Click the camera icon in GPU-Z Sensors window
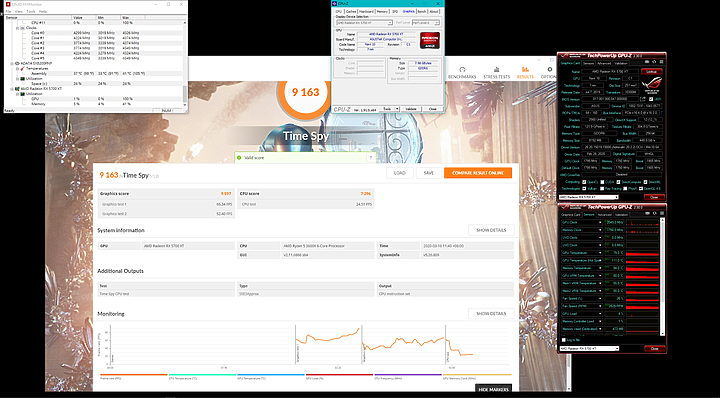Image resolution: width=720 pixels, height=398 pixels. pos(647,213)
